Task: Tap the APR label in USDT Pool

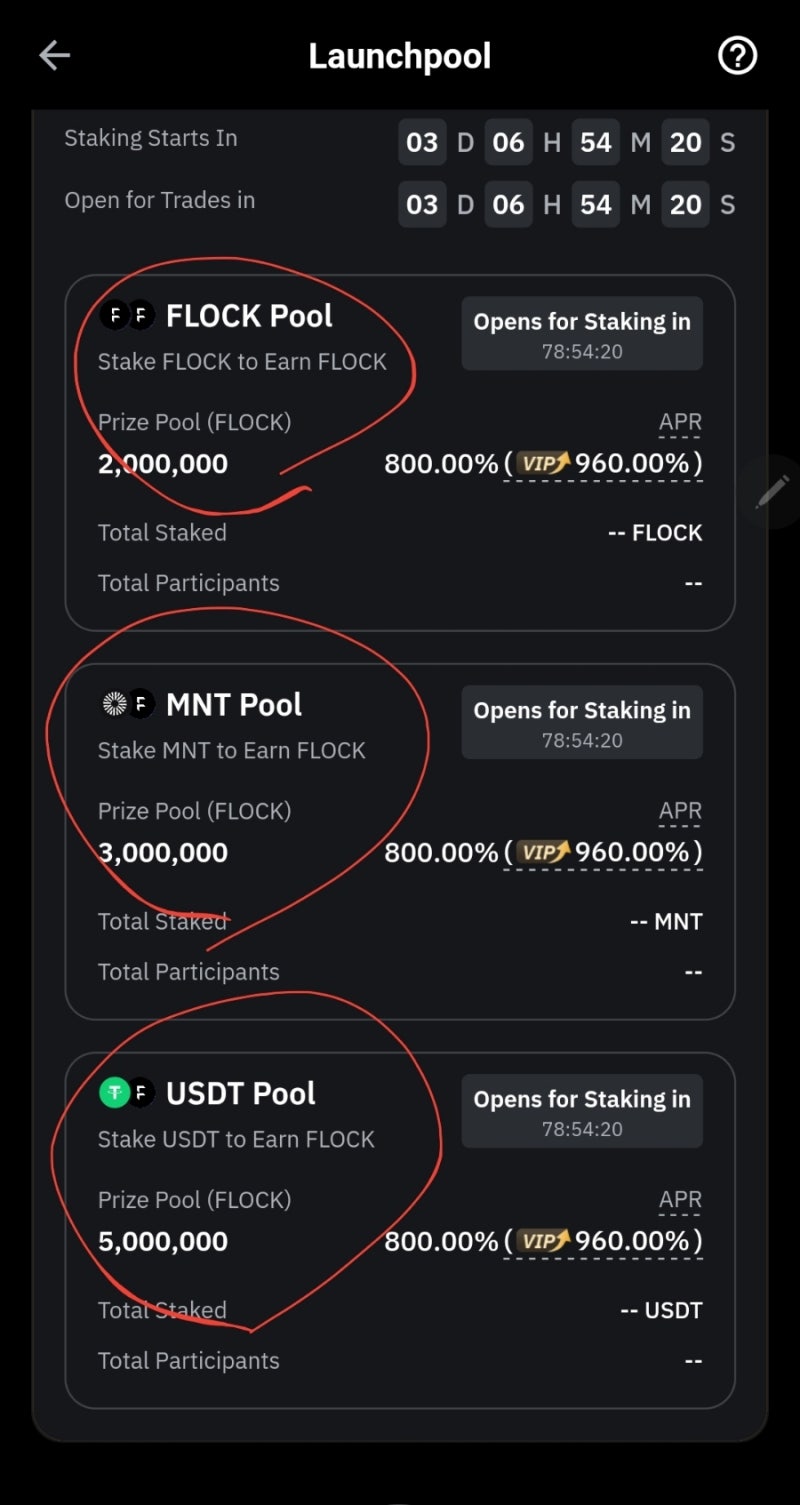Action: tap(680, 1200)
